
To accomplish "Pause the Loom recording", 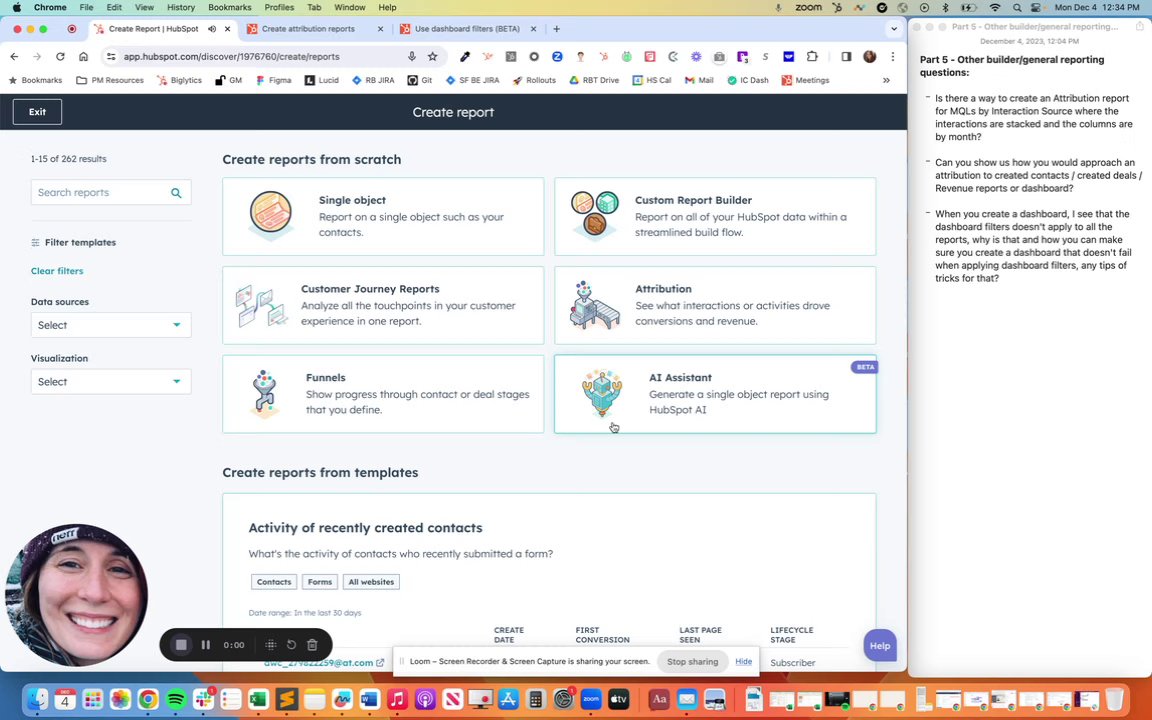I will [206, 645].
